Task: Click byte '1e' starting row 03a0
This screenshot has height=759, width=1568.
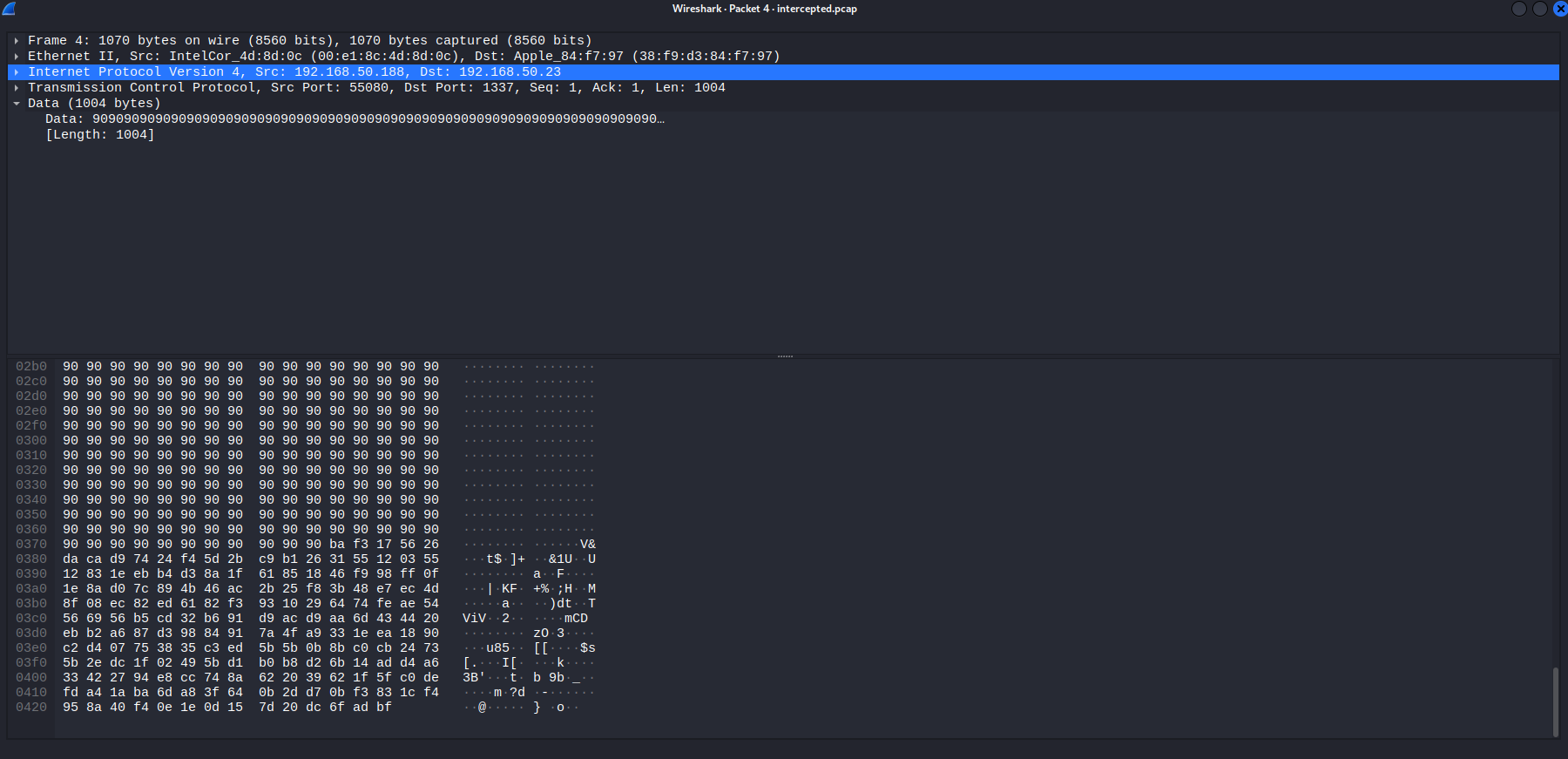Action: point(71,589)
